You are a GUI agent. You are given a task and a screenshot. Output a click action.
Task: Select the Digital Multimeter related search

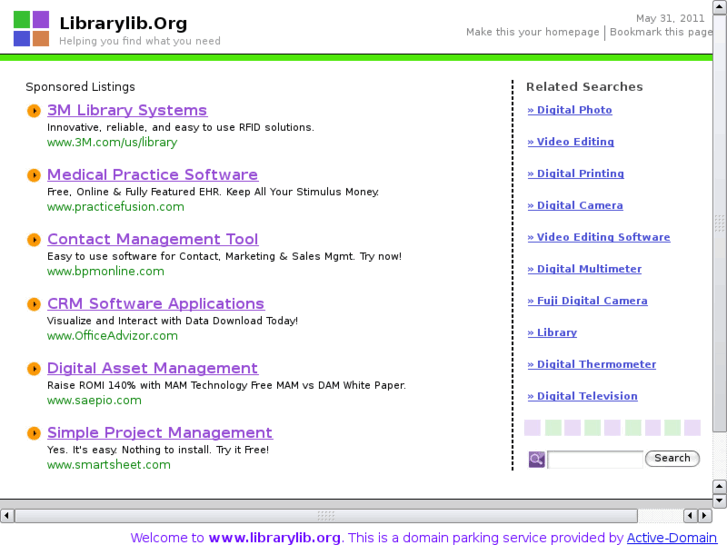pos(585,269)
